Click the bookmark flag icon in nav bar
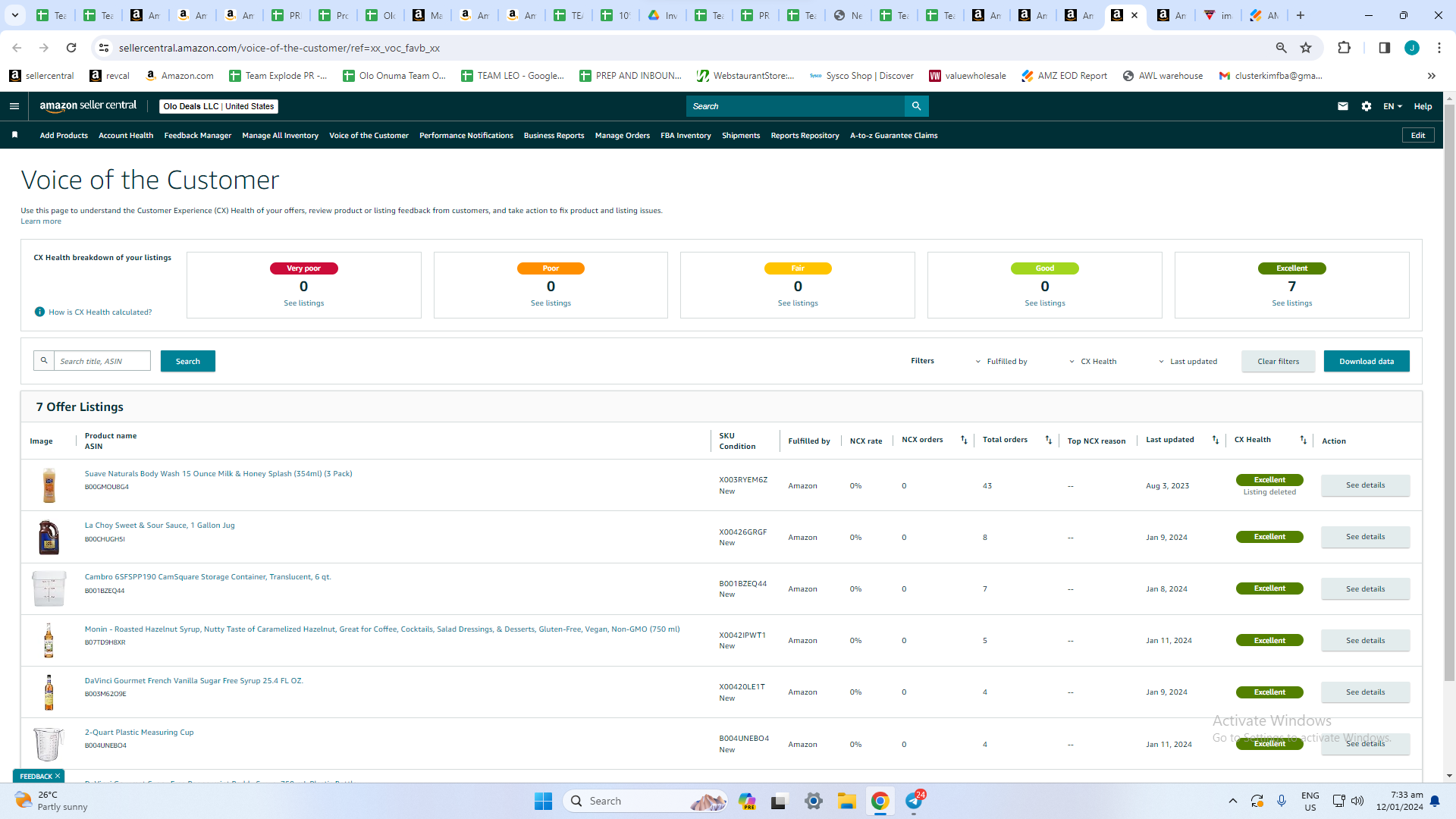The height and width of the screenshot is (819, 1456). tap(14, 135)
